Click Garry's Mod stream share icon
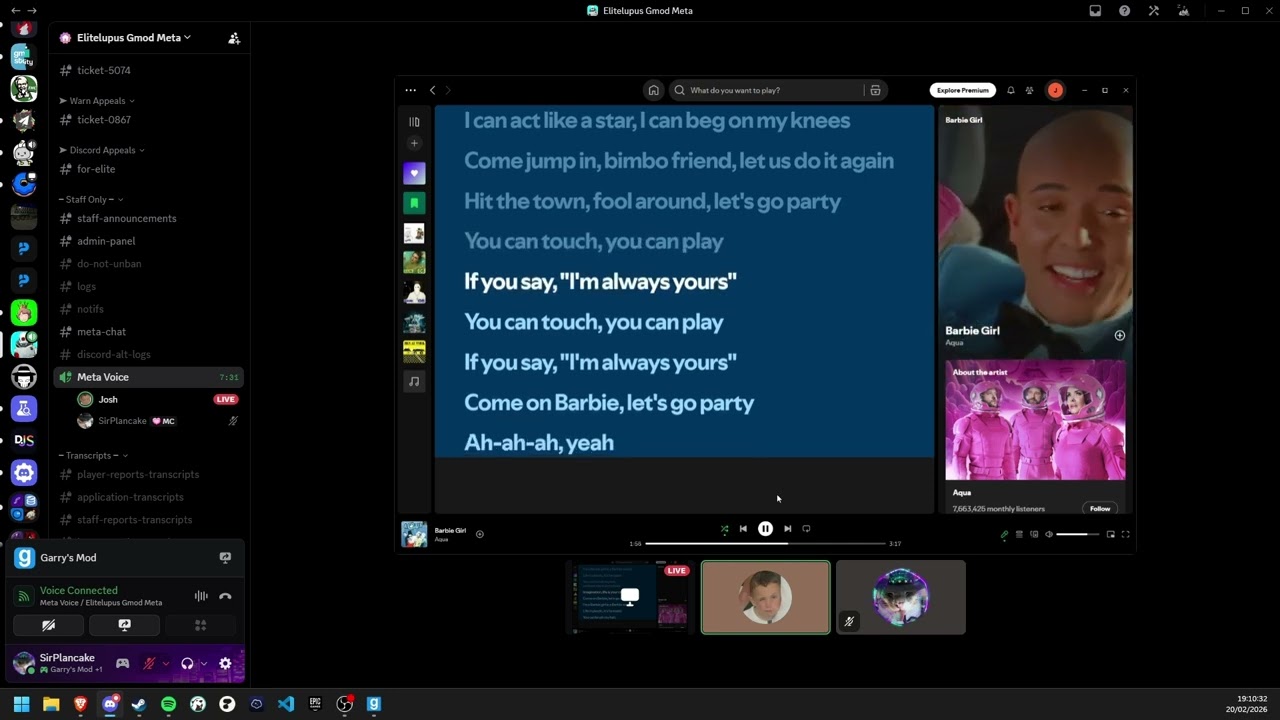The height and width of the screenshot is (720, 1280). 225,558
